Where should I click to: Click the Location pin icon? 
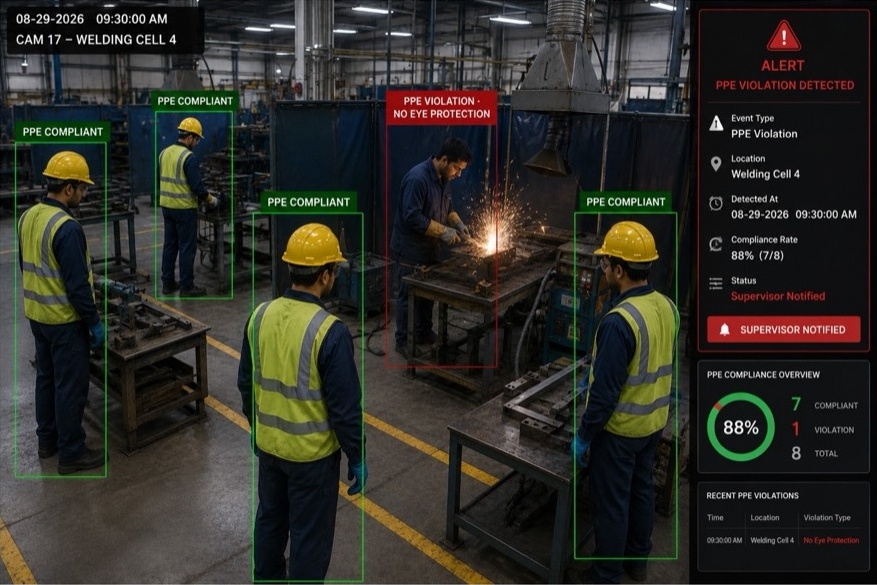715,164
